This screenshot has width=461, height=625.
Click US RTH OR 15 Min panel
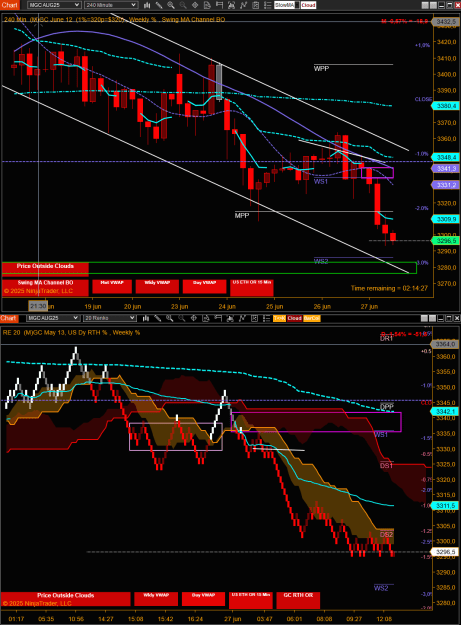(251, 600)
